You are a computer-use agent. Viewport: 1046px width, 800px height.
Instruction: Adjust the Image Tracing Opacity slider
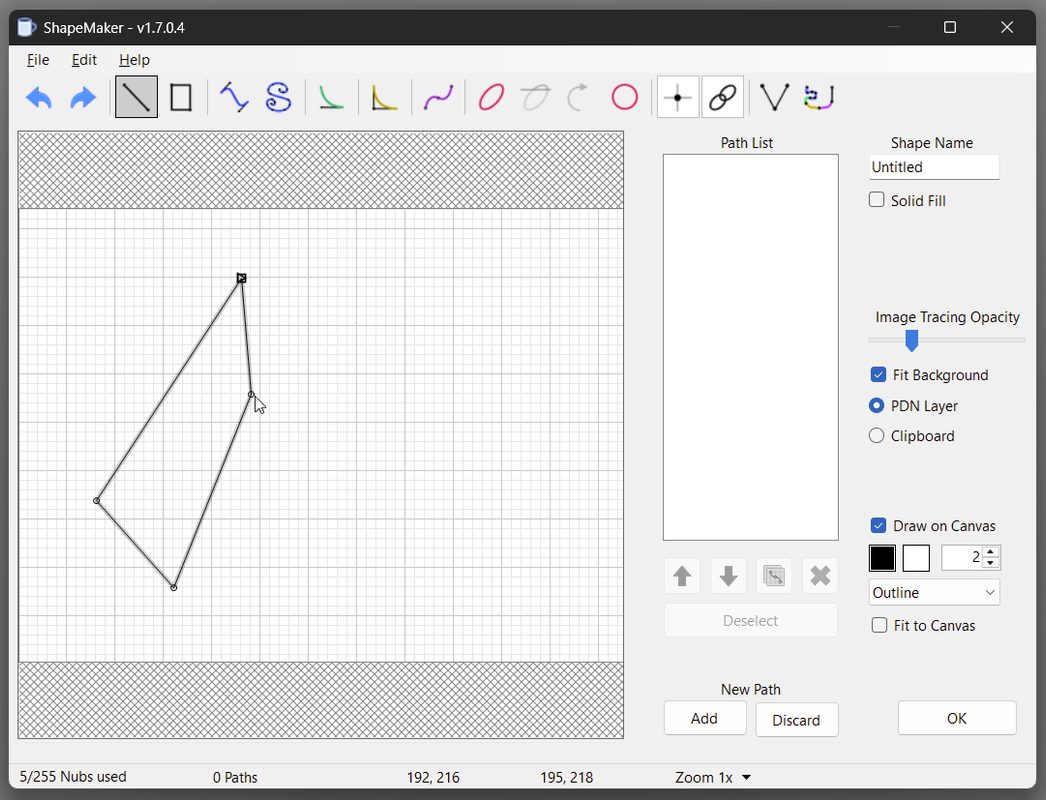(911, 340)
